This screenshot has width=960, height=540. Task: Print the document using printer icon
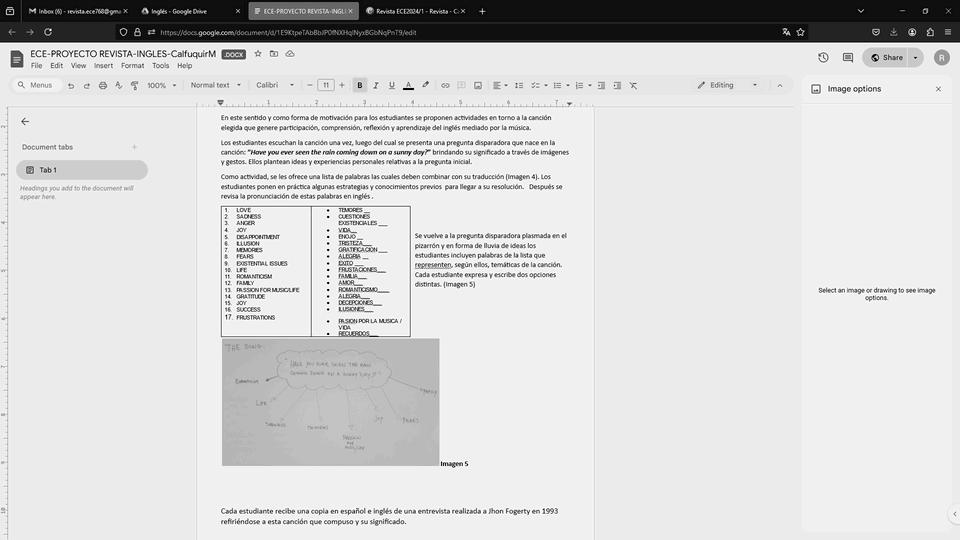pyautogui.click(x=103, y=86)
